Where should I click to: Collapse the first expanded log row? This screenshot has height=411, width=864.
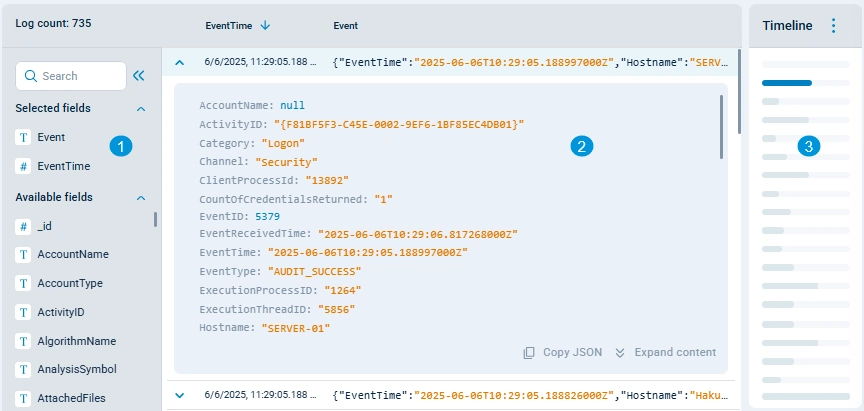click(180, 62)
